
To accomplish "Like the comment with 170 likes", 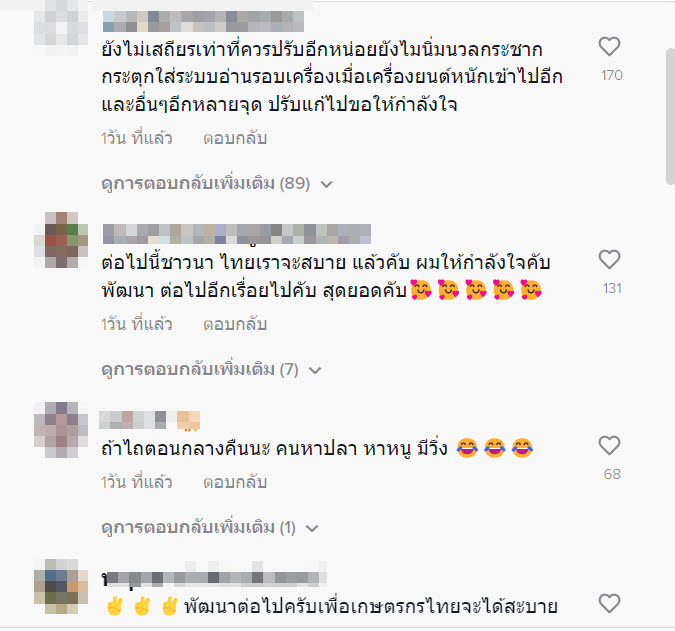I will click(609, 46).
